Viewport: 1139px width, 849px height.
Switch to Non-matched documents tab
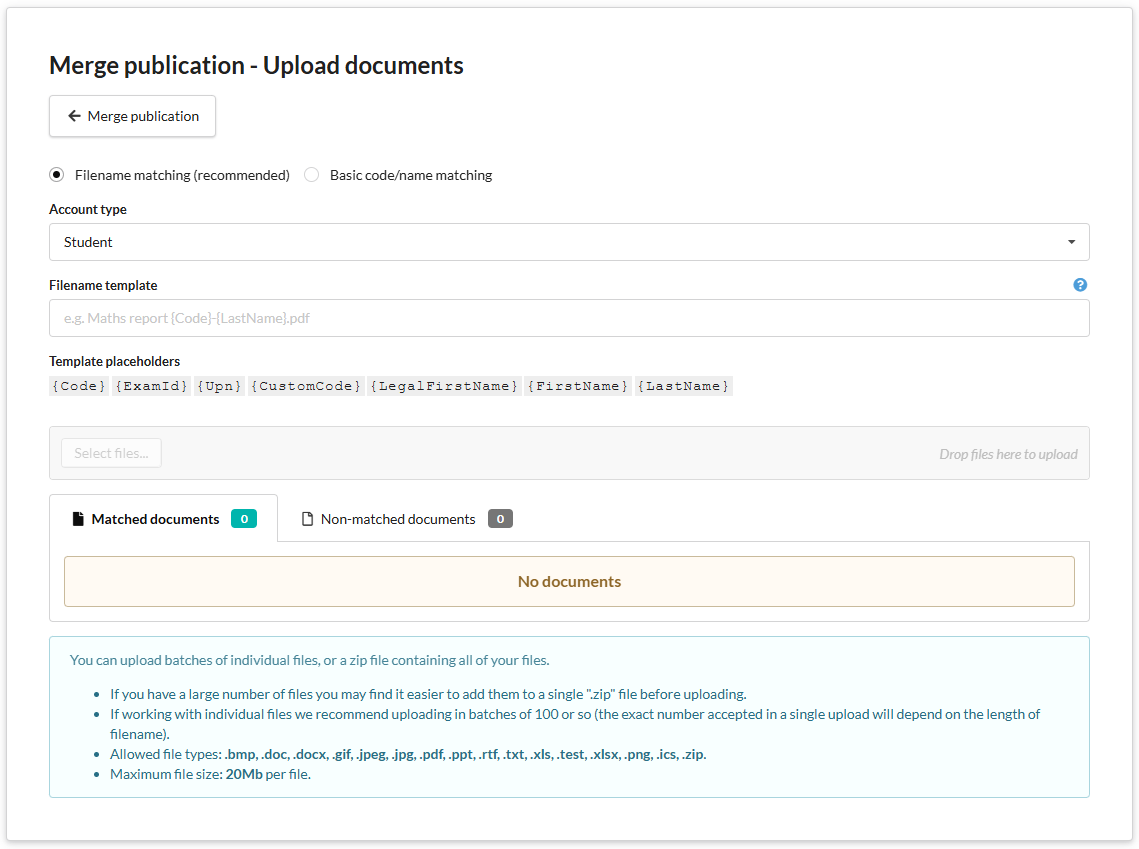397,518
